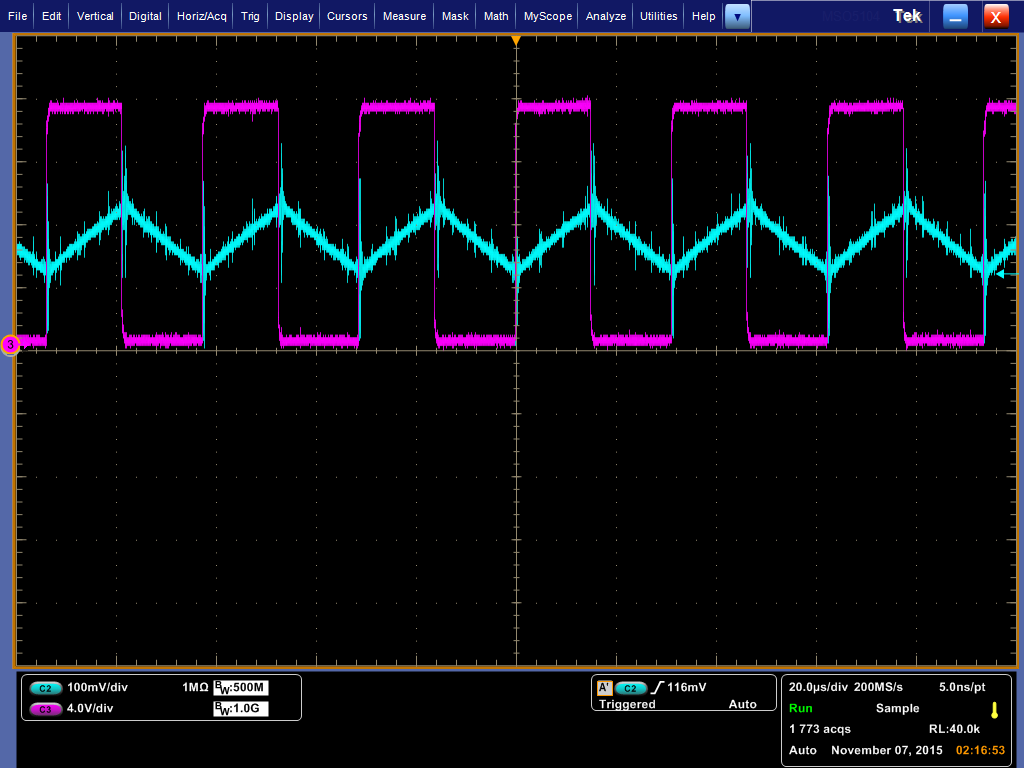Image resolution: width=1024 pixels, height=768 pixels.
Task: Open the Trig menu
Action: 250,16
